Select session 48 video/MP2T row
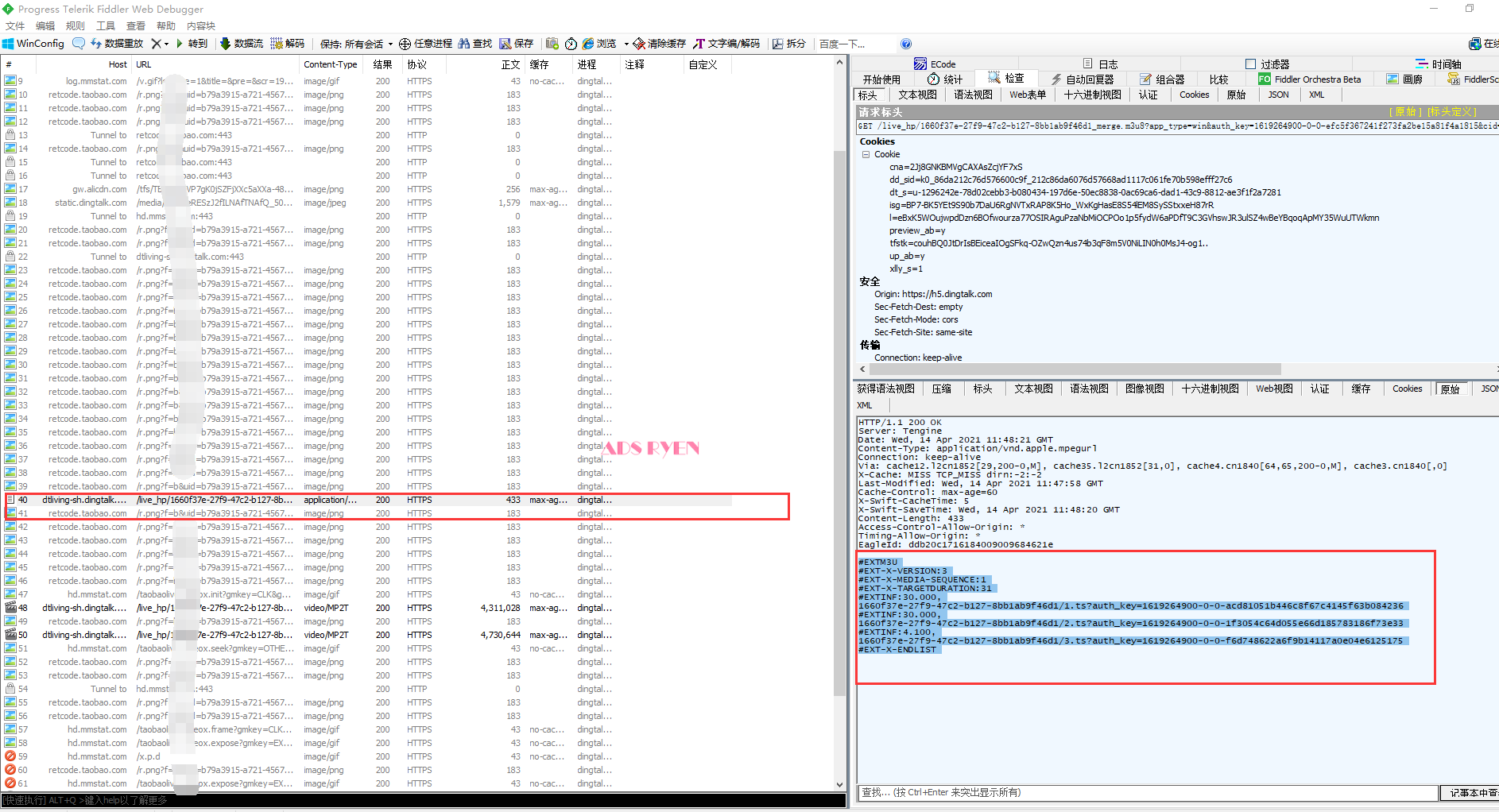This screenshot has width=1499, height=812. 369,608
